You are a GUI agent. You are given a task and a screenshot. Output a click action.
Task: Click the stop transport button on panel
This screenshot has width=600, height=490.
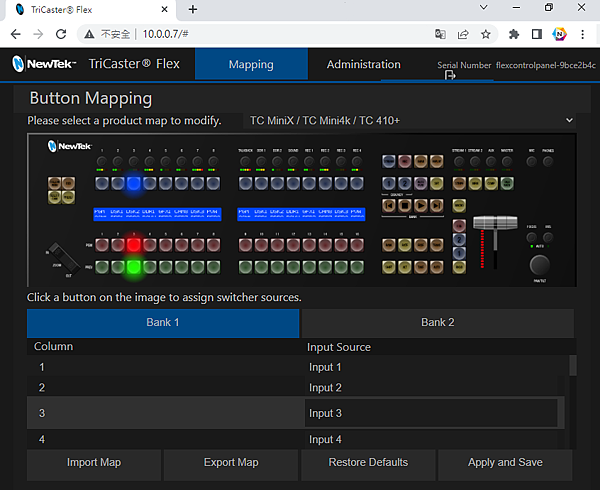404,206
